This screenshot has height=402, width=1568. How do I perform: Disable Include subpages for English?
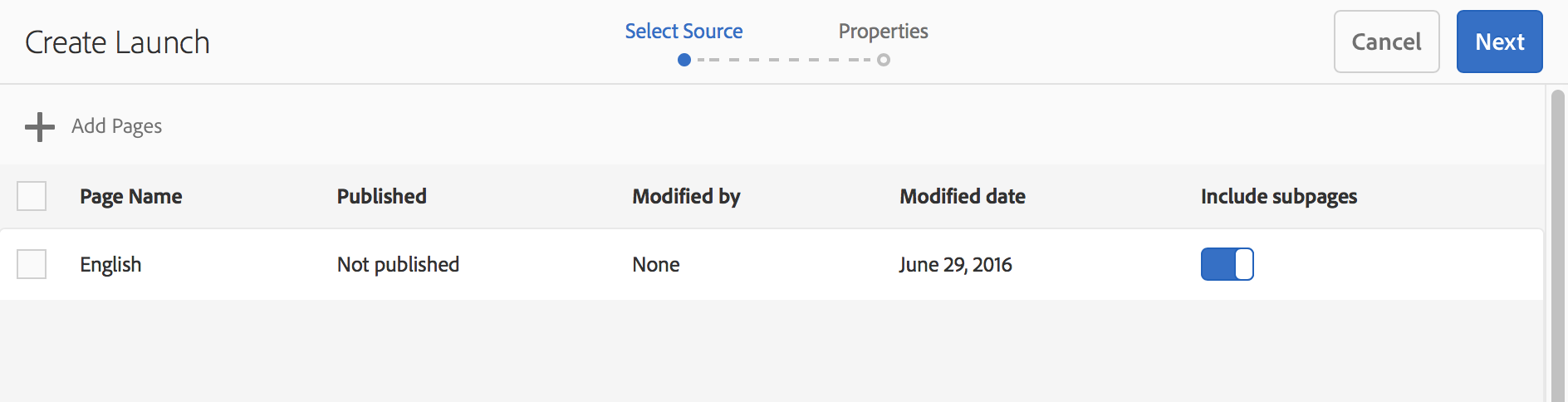pos(1227,264)
